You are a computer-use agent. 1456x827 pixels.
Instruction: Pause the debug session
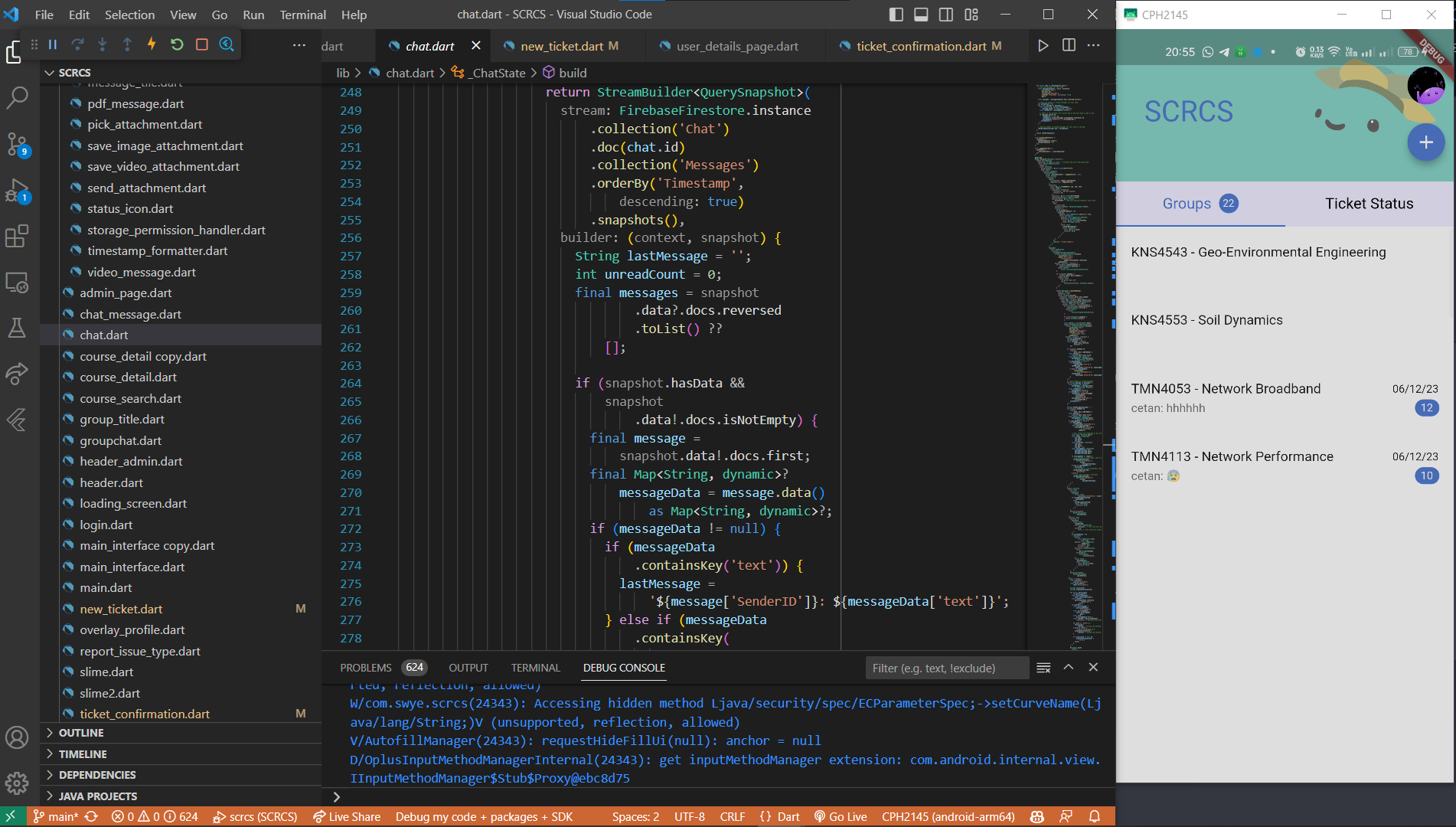click(53, 44)
